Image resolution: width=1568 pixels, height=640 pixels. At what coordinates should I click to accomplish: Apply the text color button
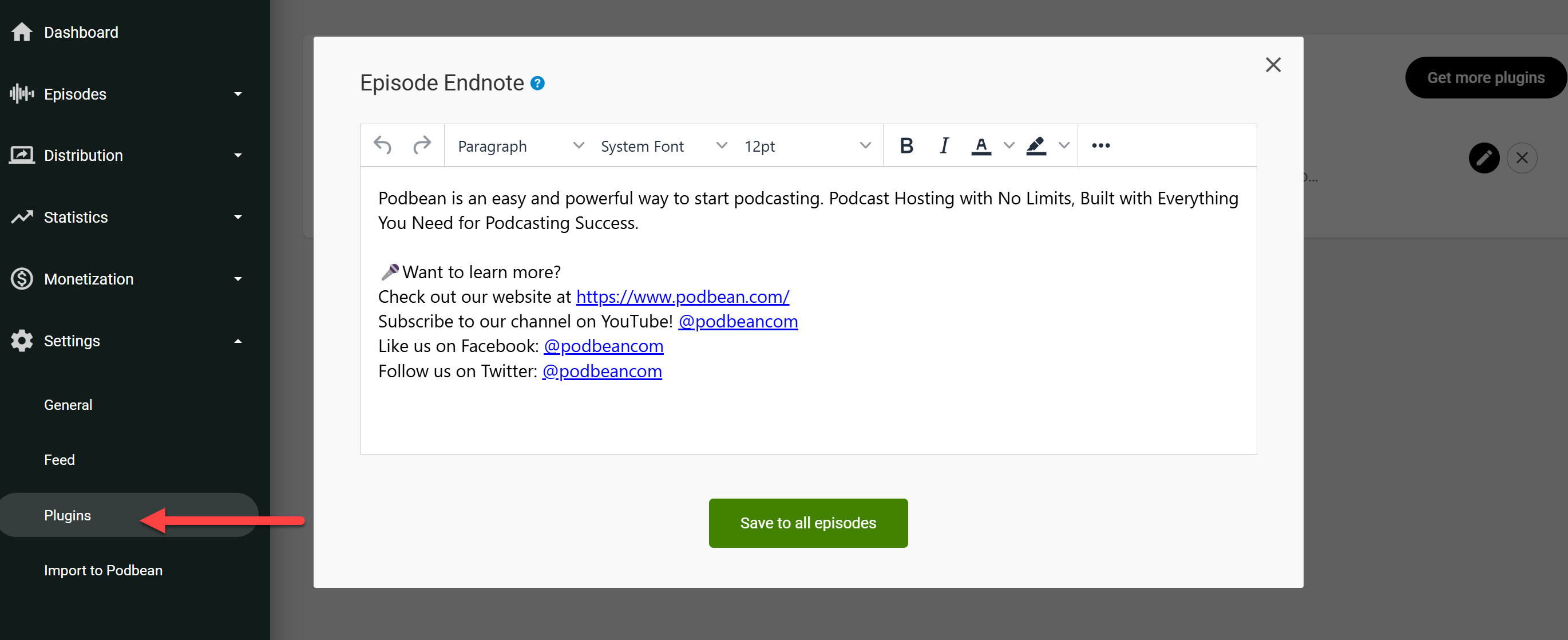pyautogui.click(x=981, y=145)
